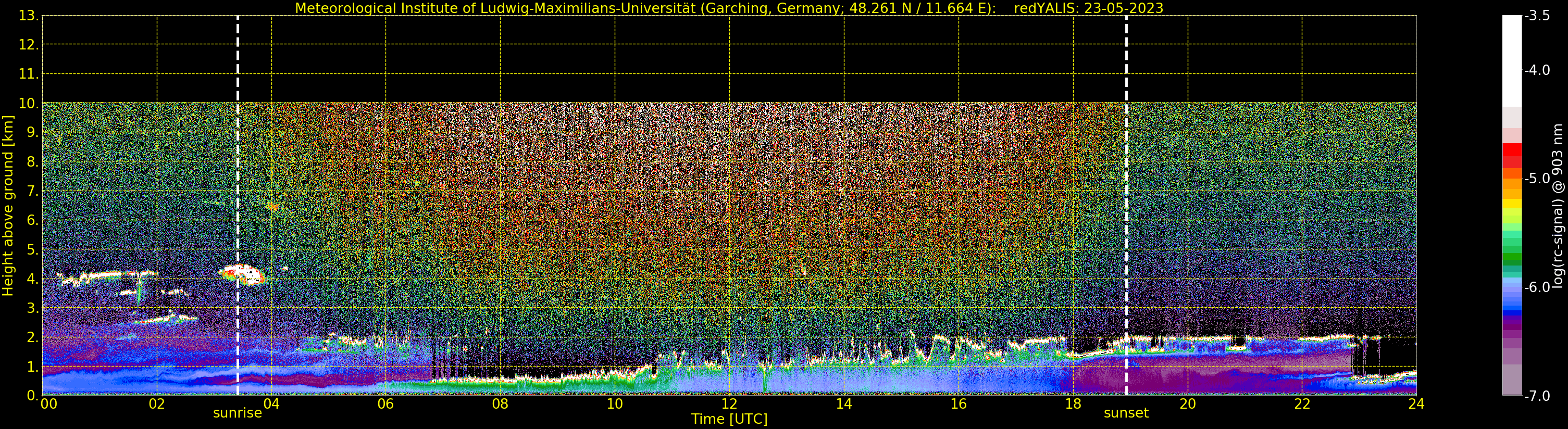The height and width of the screenshot is (429, 1568).
Task: Click the height tick label 9
Action: [32, 132]
